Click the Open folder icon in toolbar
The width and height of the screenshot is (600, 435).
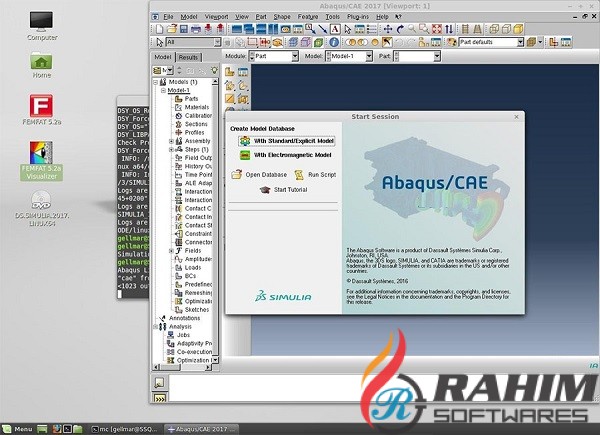pos(172,29)
